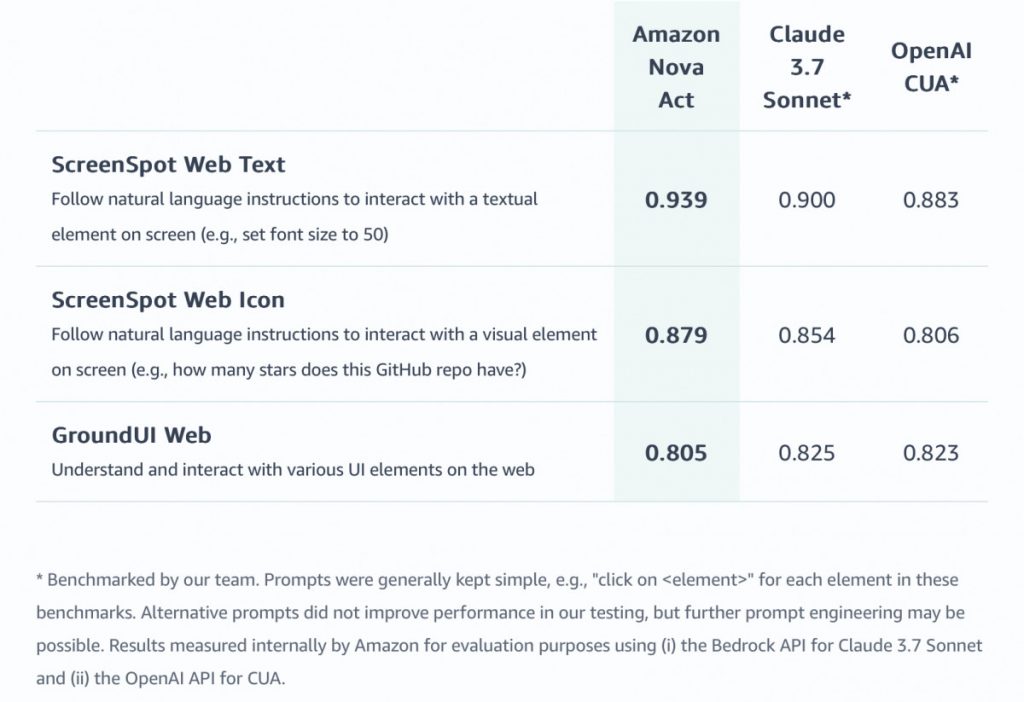Click the 0.883 OpenAI CUA score
This screenshot has height=702, width=1024.
[x=931, y=200]
